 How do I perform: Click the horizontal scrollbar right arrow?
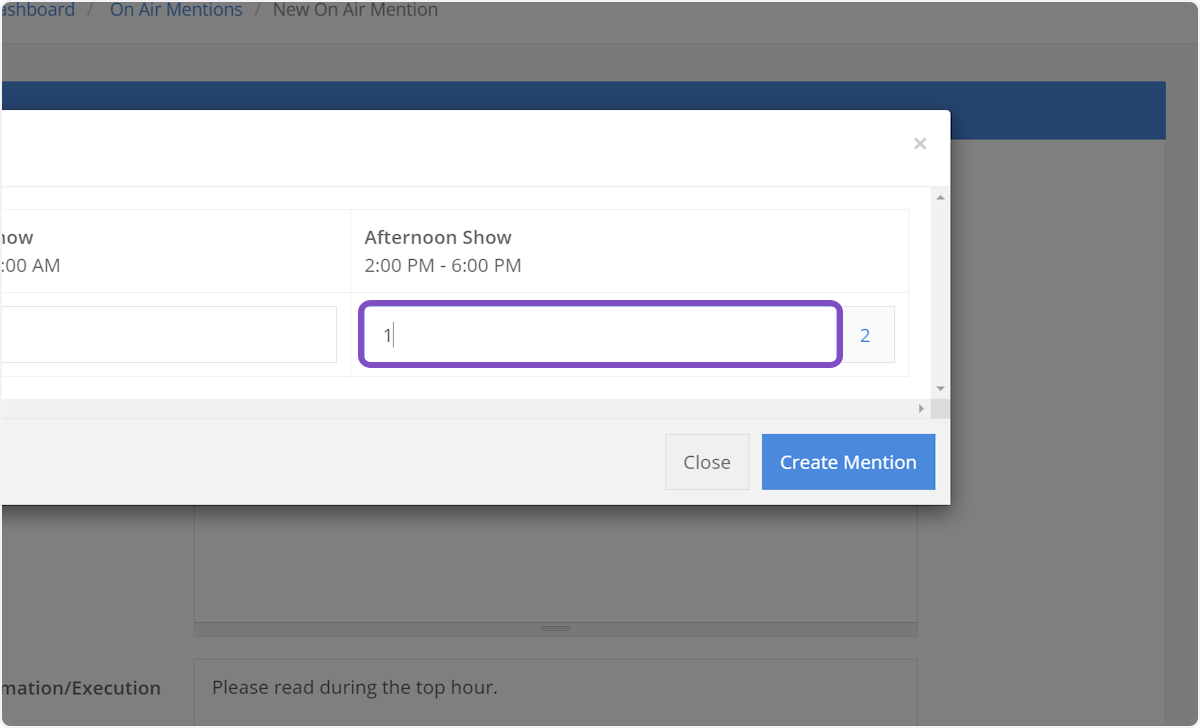[x=921, y=409]
